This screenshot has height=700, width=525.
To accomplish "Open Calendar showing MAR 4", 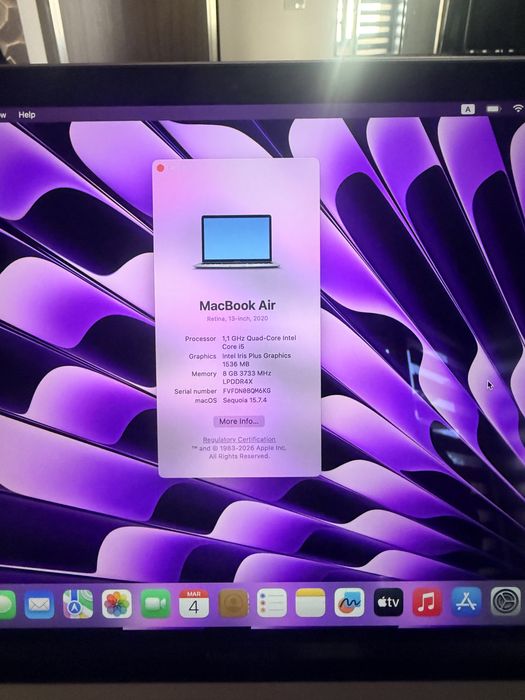I will click(x=194, y=603).
